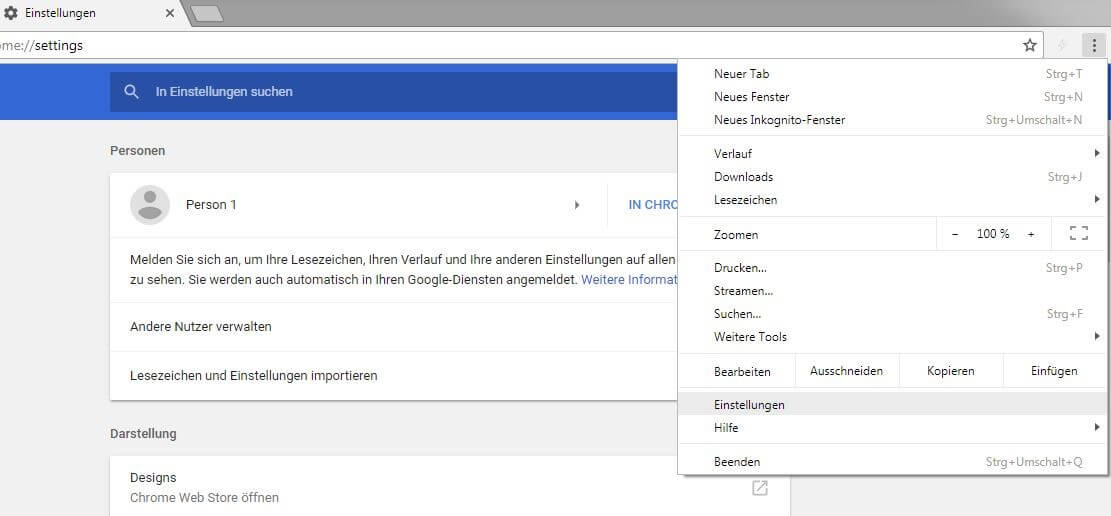Choose Drucken... in the menu
1111x516 pixels.
[x=893, y=268]
